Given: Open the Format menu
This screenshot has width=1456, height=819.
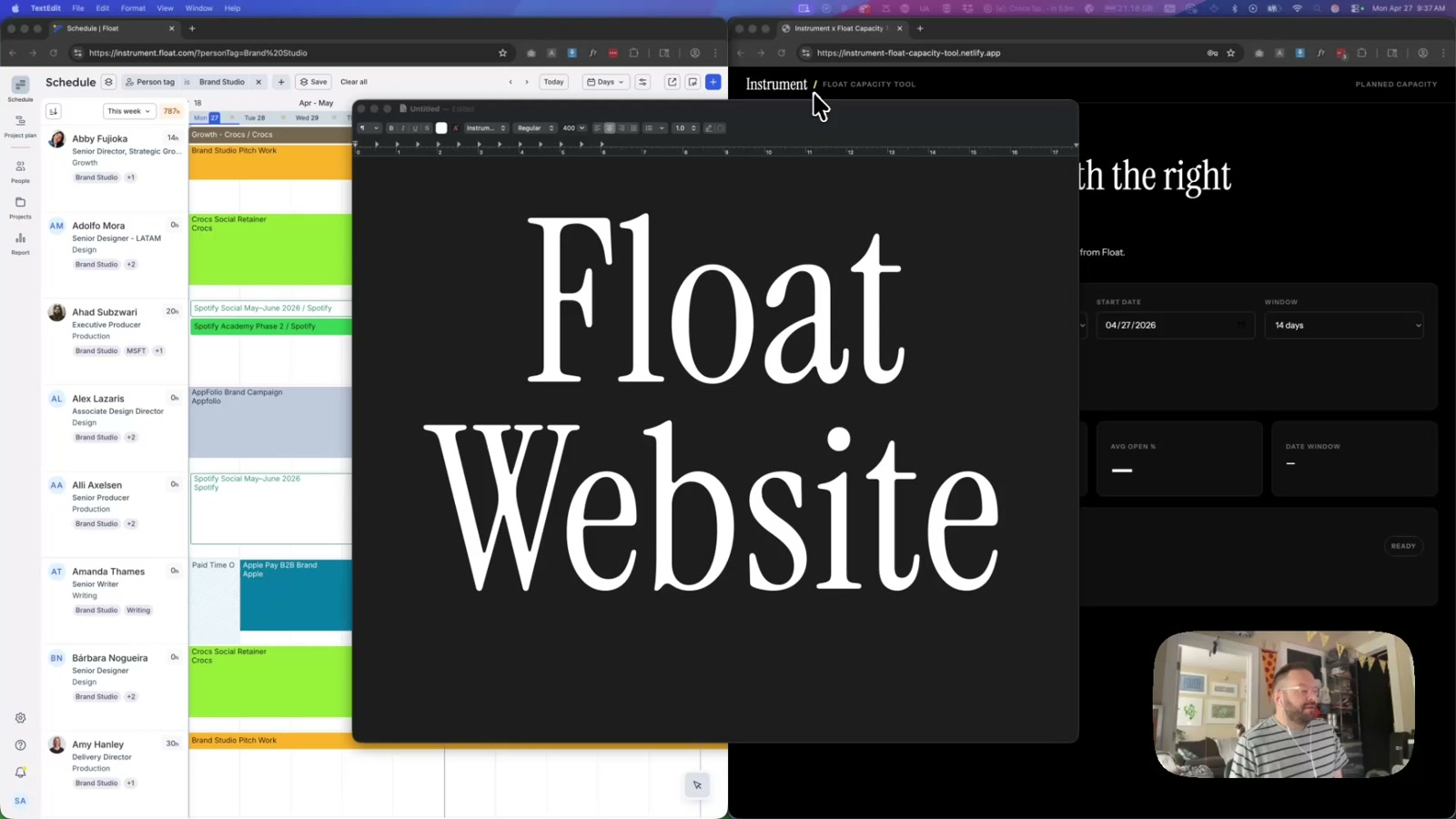Looking at the screenshot, I should 133,8.
